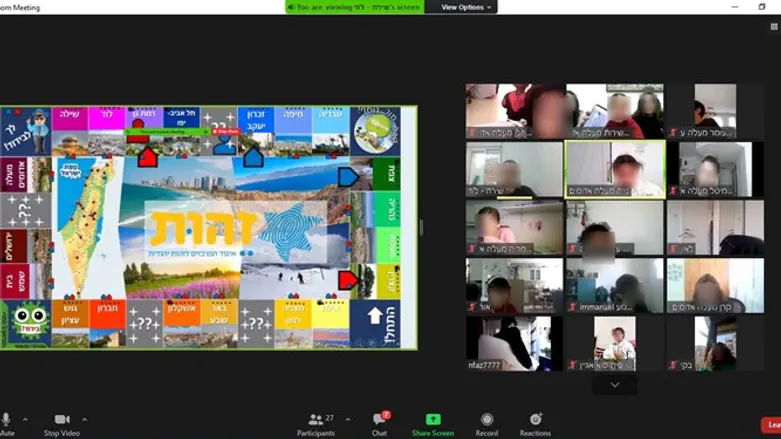Expand the audio options arrow beside Mute
781x439 pixels.
coord(25,419)
